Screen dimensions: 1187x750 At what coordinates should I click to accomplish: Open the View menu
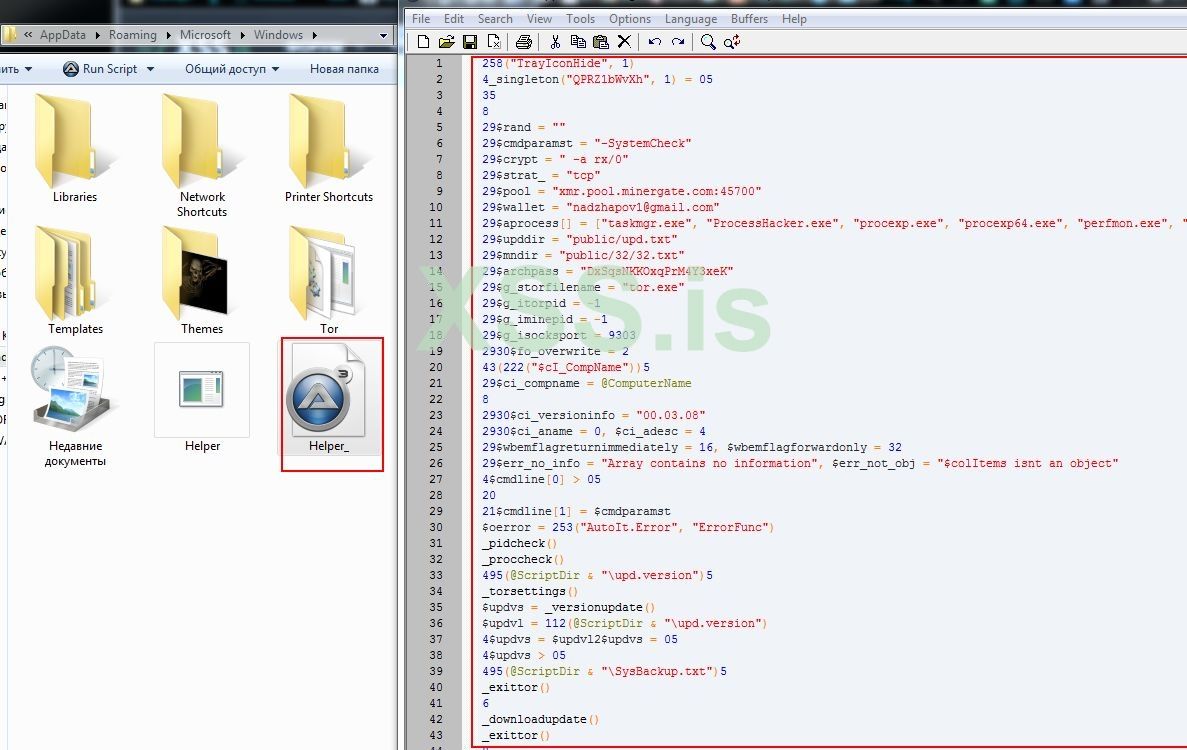[539, 19]
